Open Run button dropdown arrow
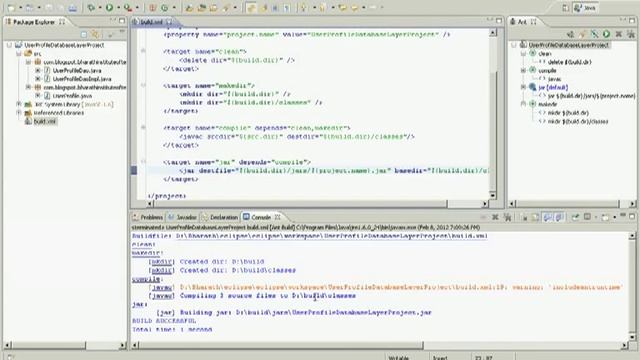Viewport: 640px width, 360px height. point(118,7)
